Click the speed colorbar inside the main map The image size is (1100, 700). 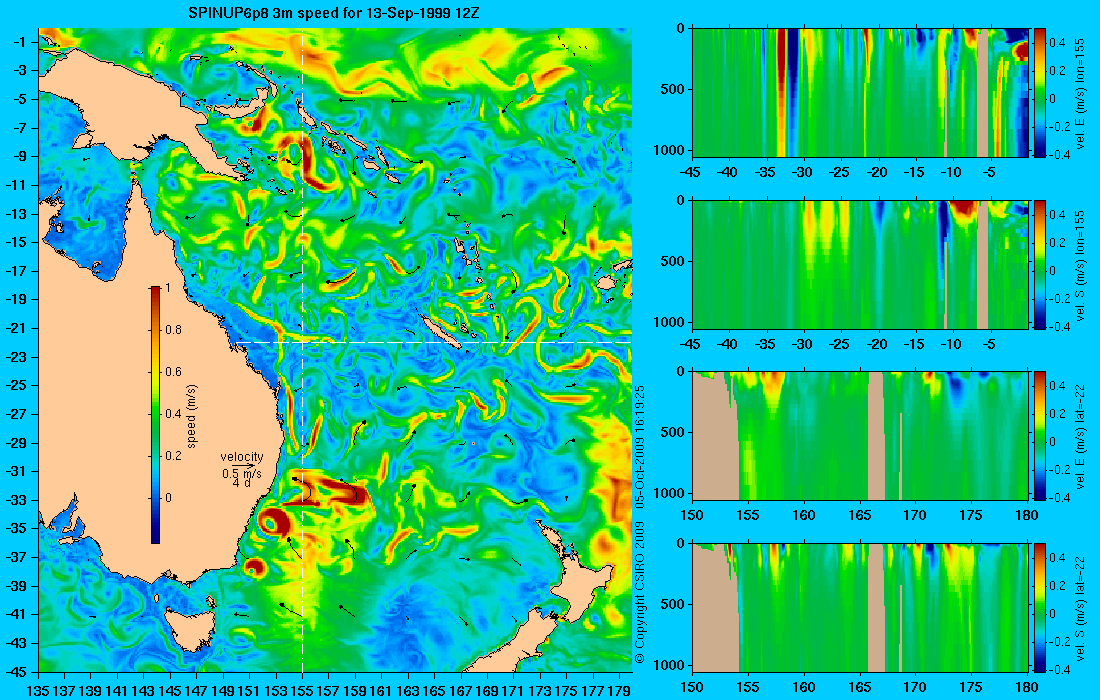point(155,415)
